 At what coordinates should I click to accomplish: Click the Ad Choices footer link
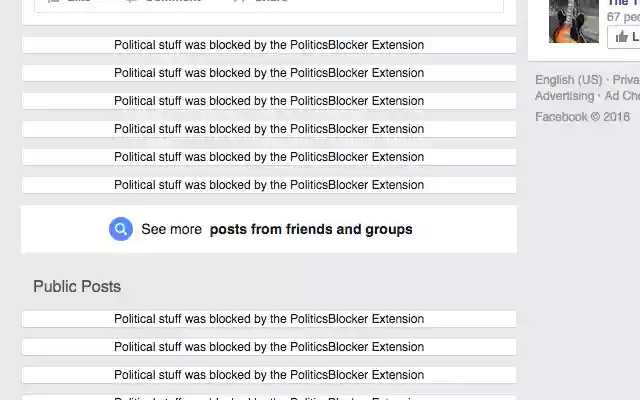[x=622, y=96]
